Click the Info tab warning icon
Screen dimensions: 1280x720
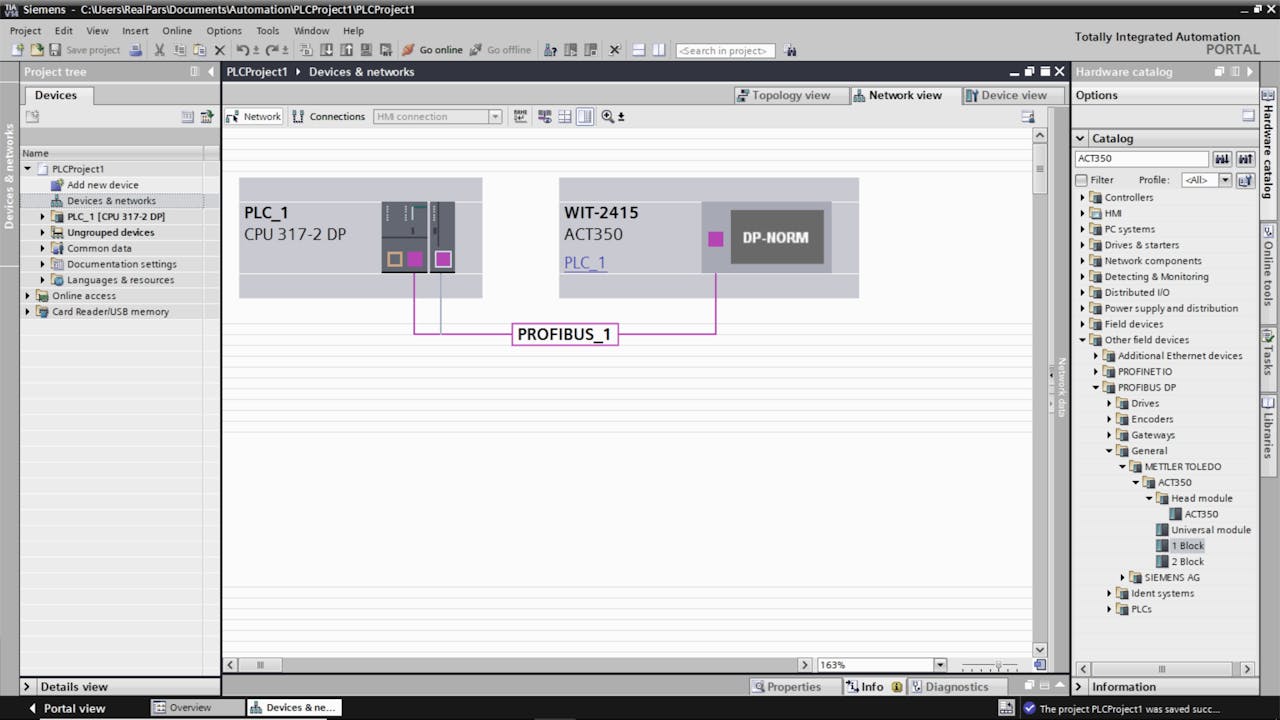point(897,687)
